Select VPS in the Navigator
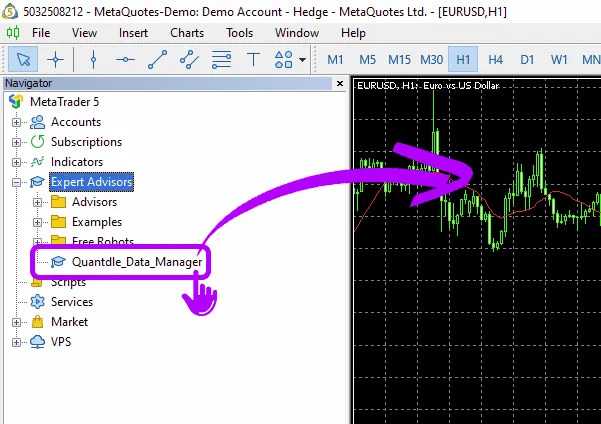 click(61, 342)
